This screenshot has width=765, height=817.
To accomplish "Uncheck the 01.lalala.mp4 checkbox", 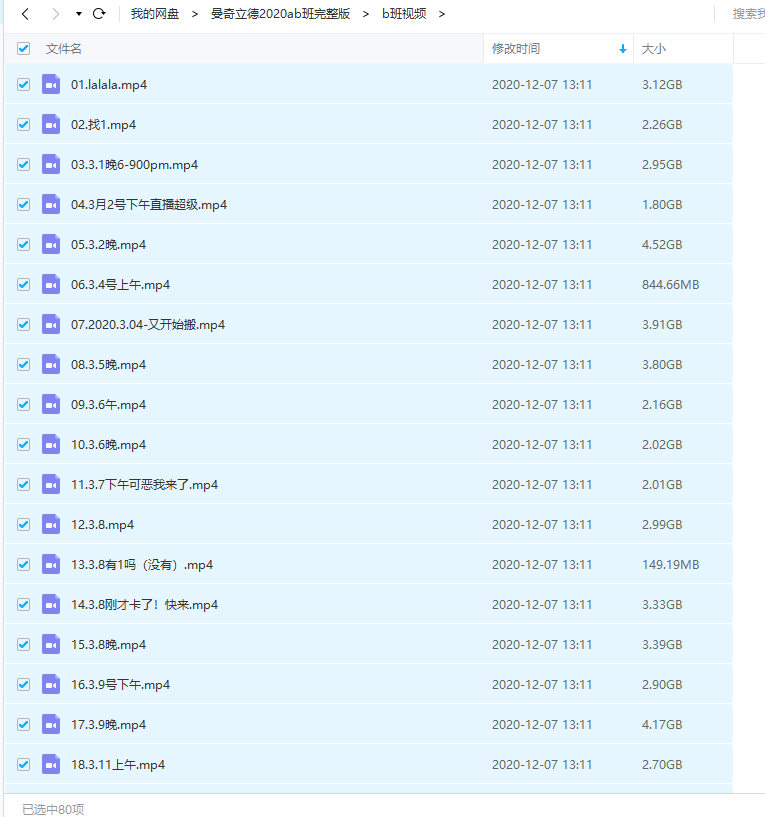I will (23, 84).
